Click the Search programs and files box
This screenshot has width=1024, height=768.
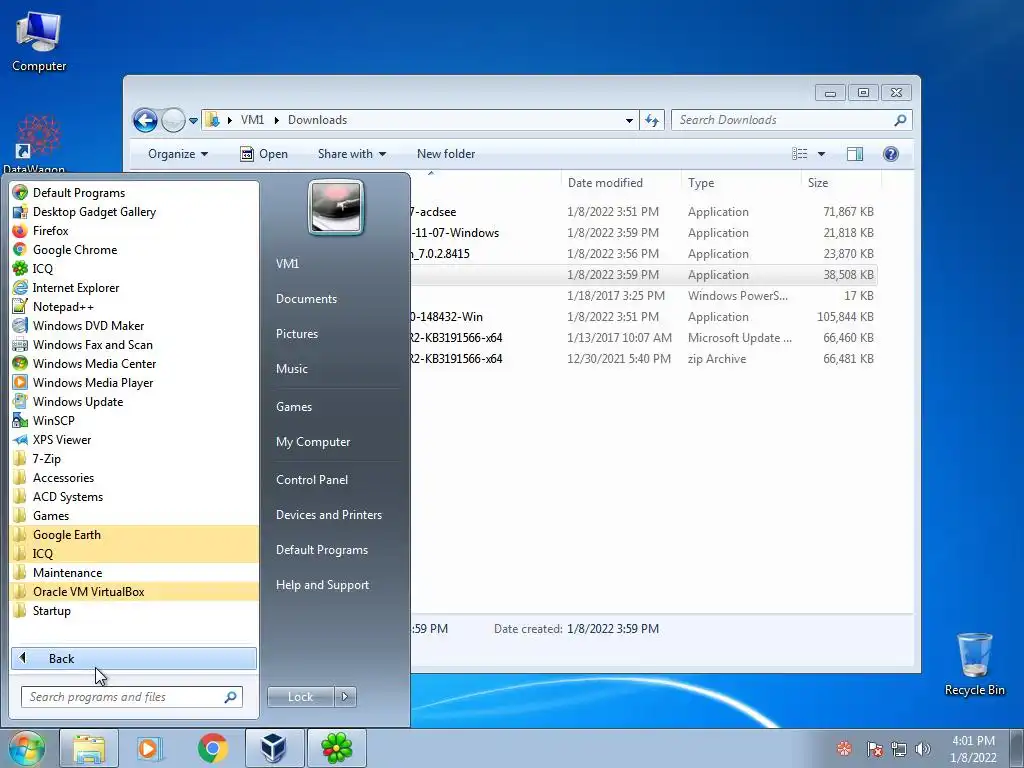click(x=131, y=697)
